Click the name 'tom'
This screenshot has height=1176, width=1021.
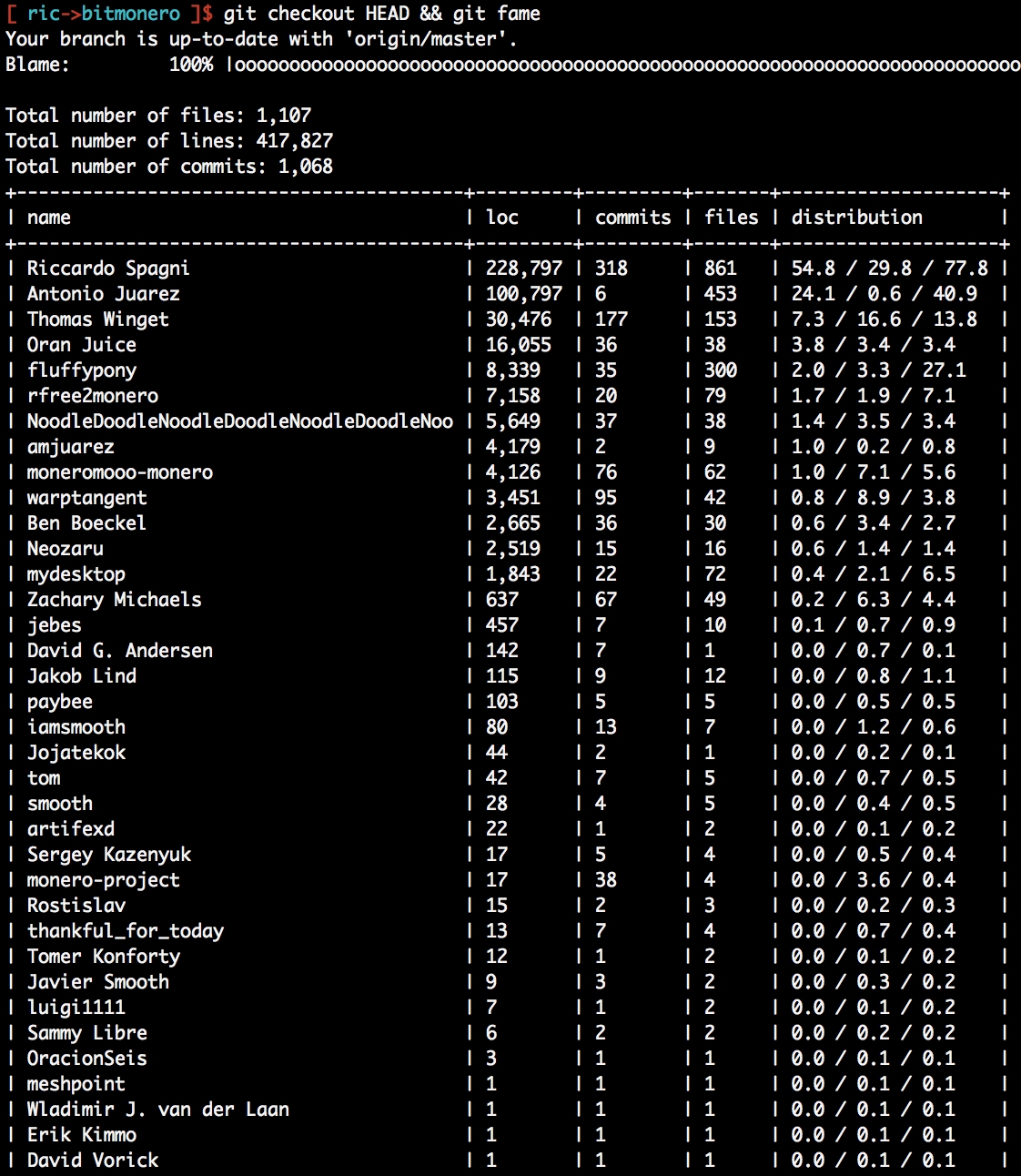44,778
